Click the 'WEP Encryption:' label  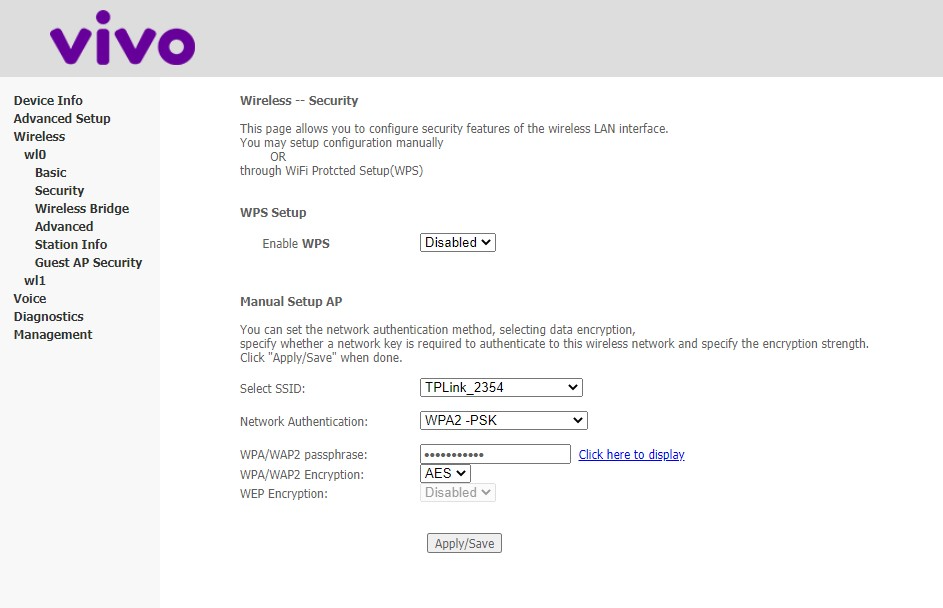(x=284, y=494)
